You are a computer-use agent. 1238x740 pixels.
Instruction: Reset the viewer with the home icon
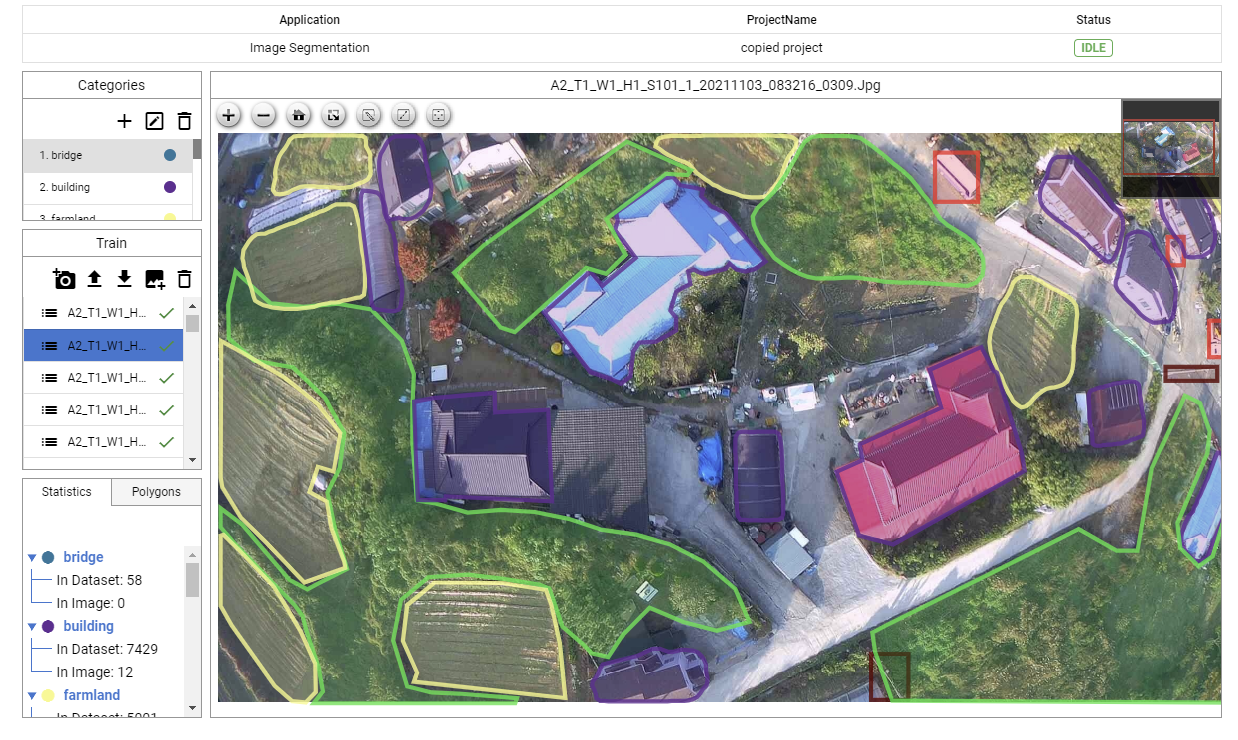299,115
